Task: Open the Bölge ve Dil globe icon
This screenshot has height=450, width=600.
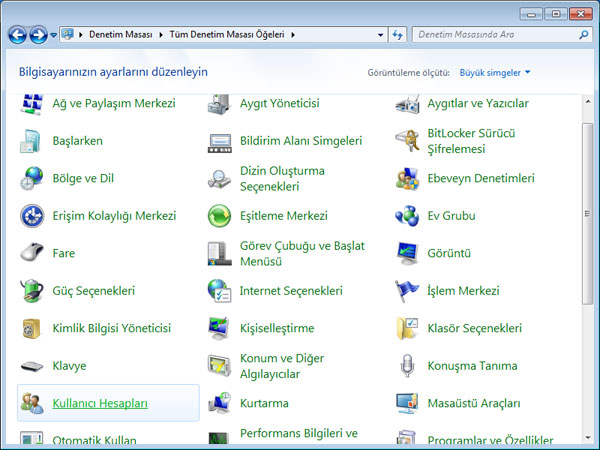Action: (32, 178)
